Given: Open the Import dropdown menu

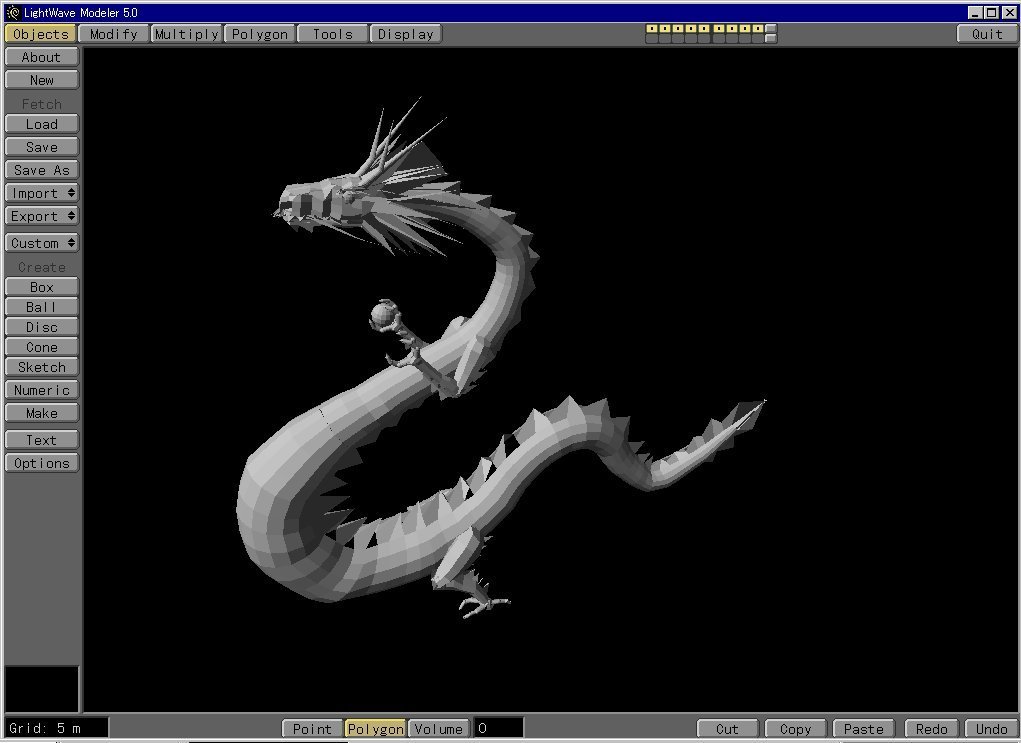Looking at the screenshot, I should tap(42, 193).
